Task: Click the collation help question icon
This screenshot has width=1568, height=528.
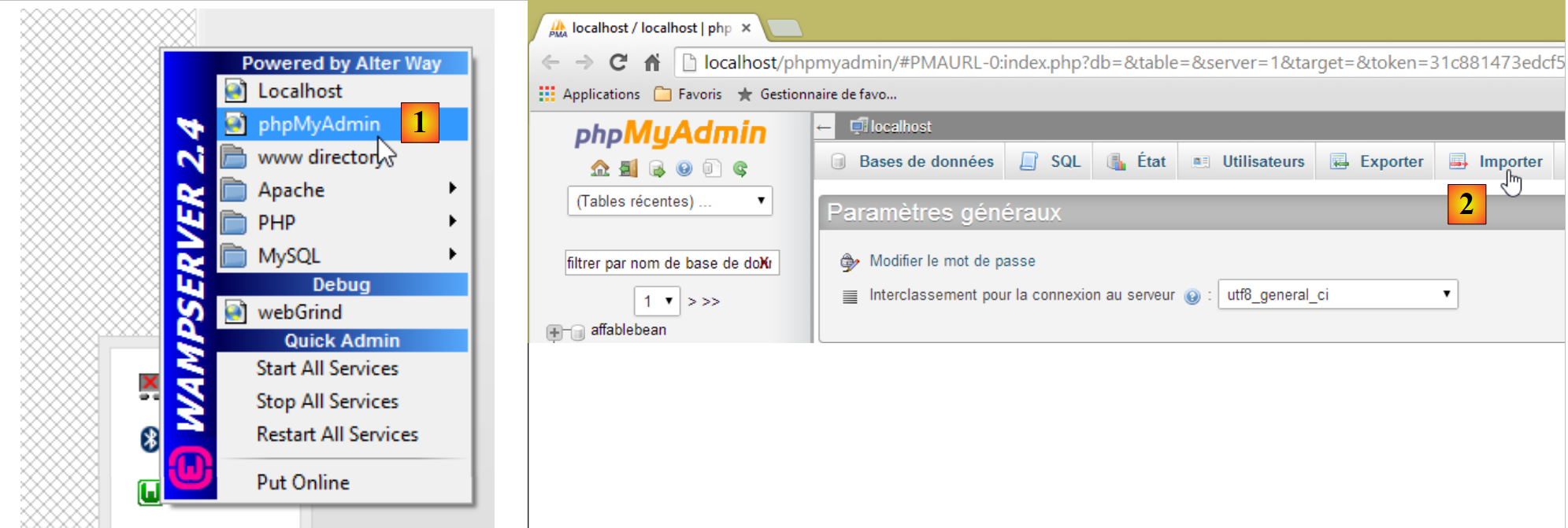Action: coord(1192,297)
